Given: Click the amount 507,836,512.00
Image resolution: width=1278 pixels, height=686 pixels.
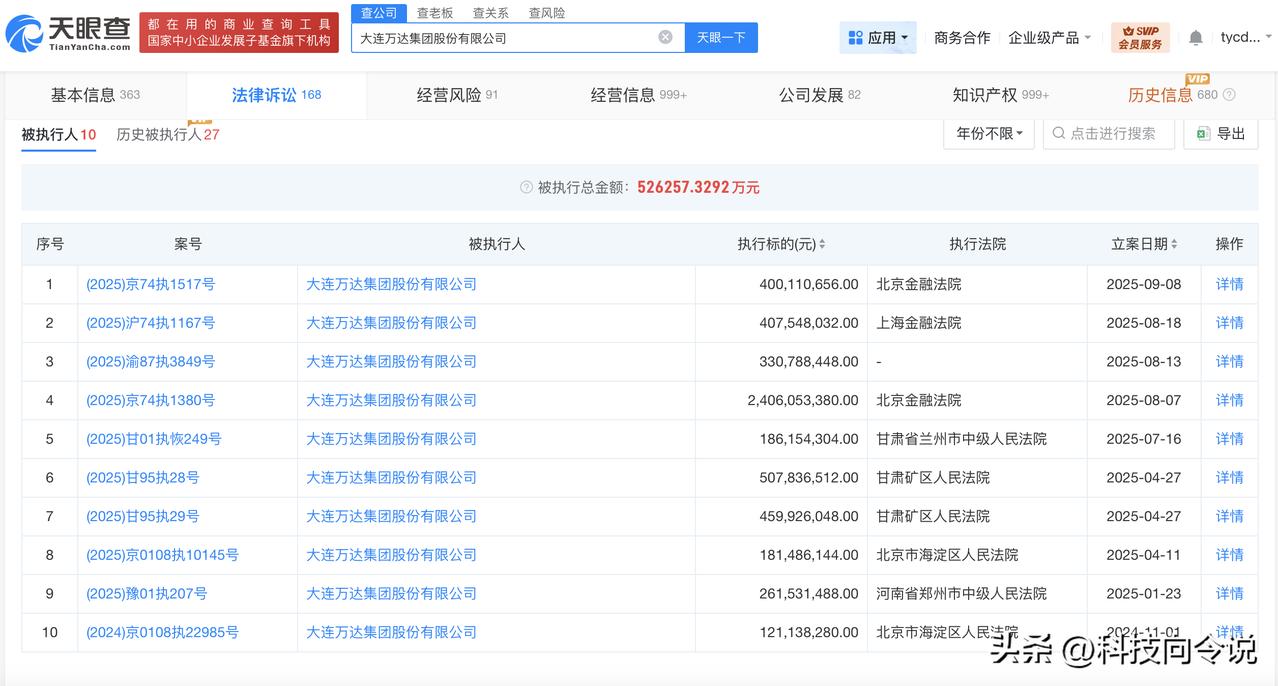Looking at the screenshot, I should tap(808, 477).
